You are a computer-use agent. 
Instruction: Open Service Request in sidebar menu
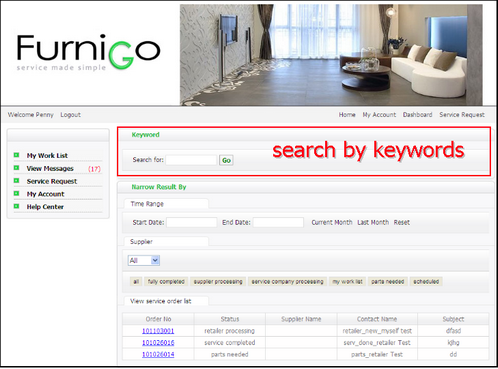click(52, 181)
